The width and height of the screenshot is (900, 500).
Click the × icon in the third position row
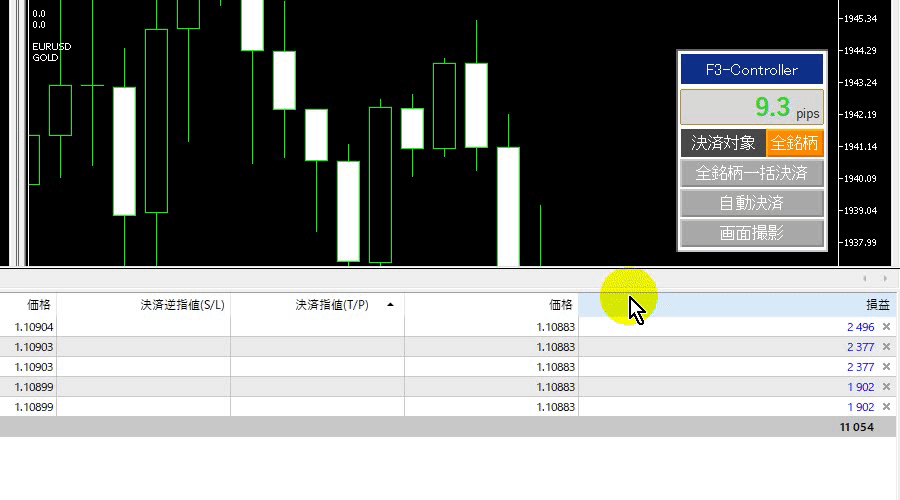[886, 367]
